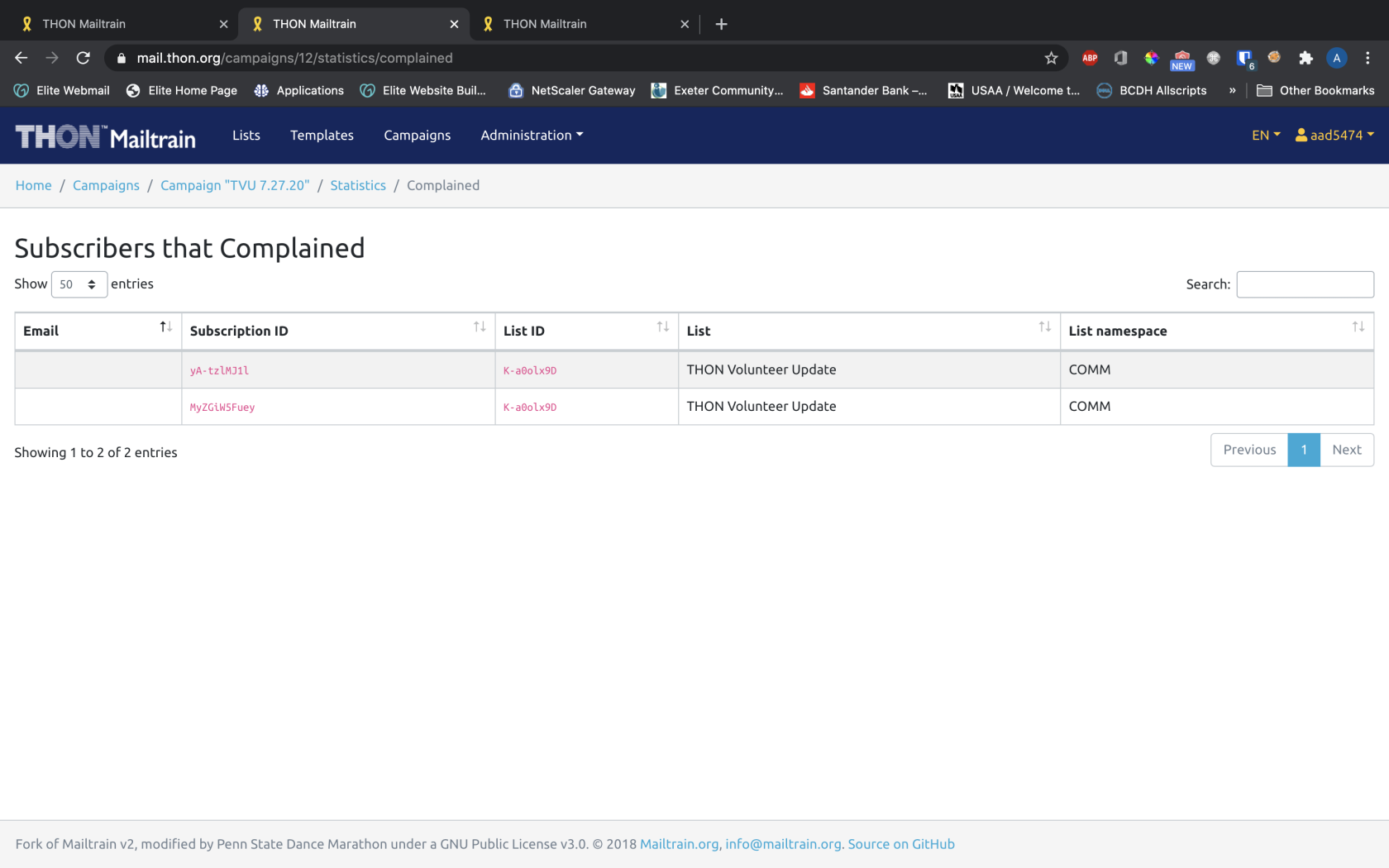Viewport: 1389px width, 868px height.
Task: Reload the page with the refresh icon
Action: click(x=83, y=58)
